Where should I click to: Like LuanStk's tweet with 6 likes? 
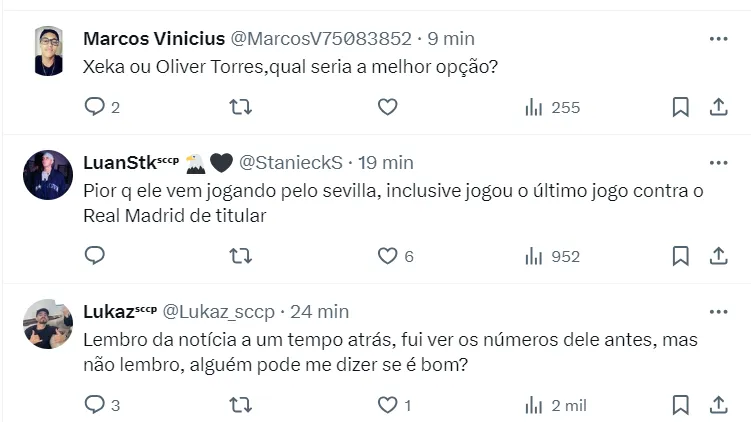387,256
